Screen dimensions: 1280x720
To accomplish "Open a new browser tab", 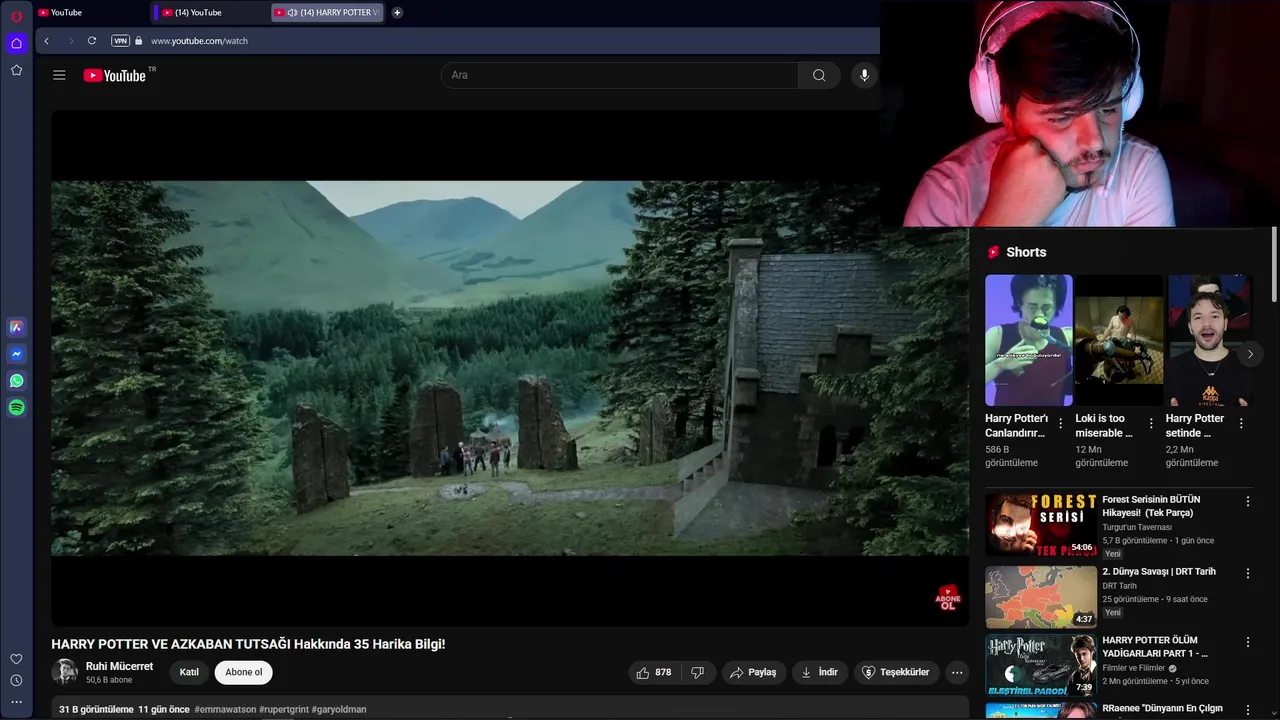I will point(397,13).
